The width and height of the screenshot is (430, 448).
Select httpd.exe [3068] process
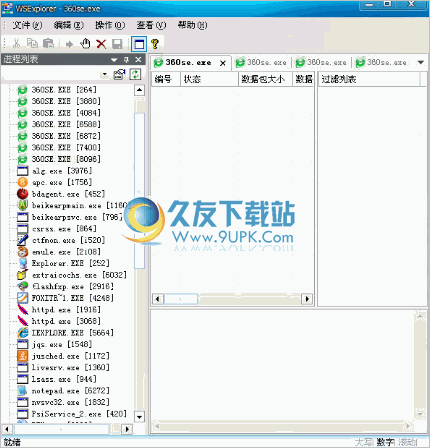66,321
